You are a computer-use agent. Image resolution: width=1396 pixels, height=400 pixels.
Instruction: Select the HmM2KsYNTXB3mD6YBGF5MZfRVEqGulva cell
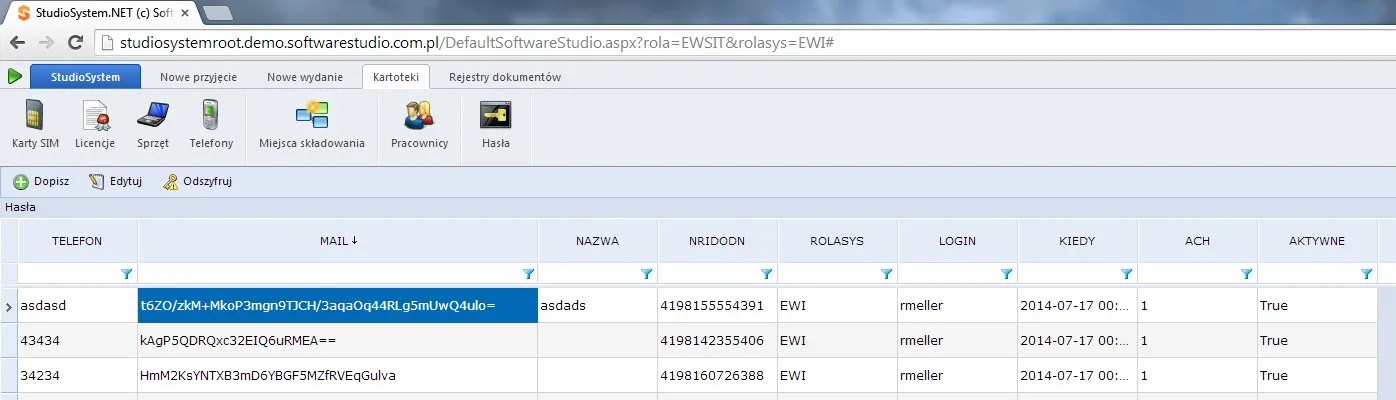pyautogui.click(x=338, y=375)
